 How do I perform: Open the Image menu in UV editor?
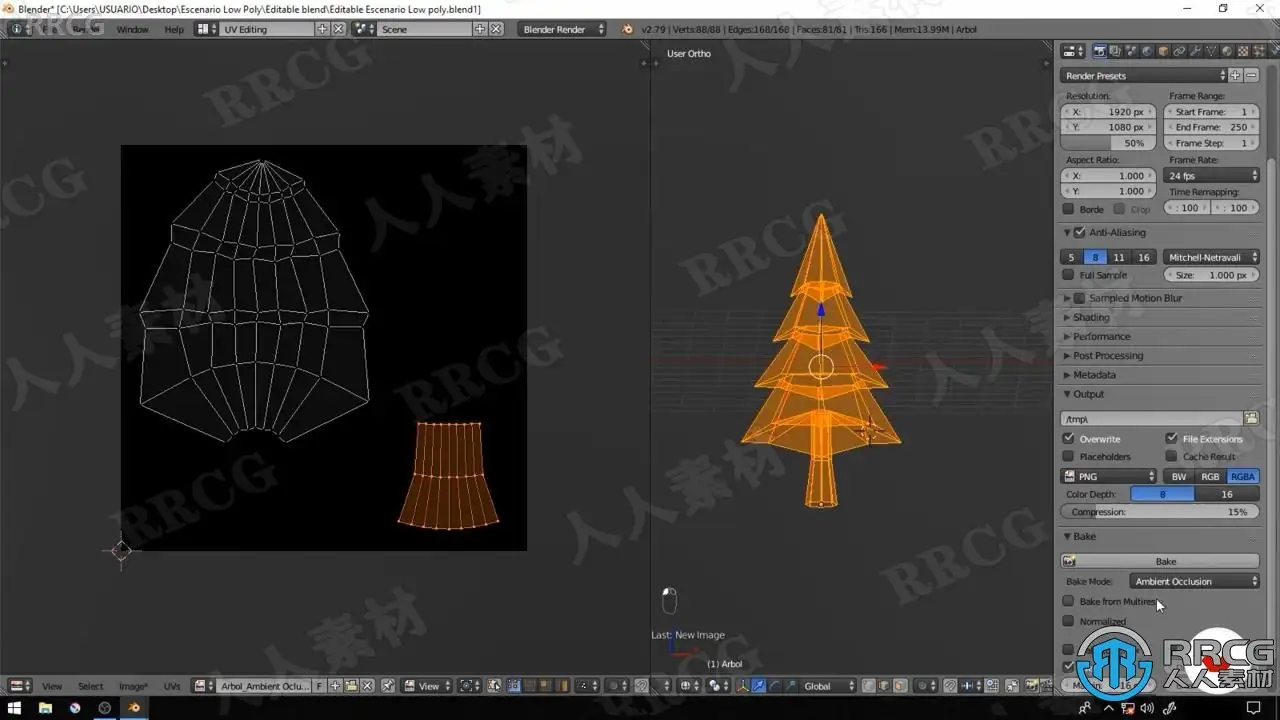tap(133, 686)
